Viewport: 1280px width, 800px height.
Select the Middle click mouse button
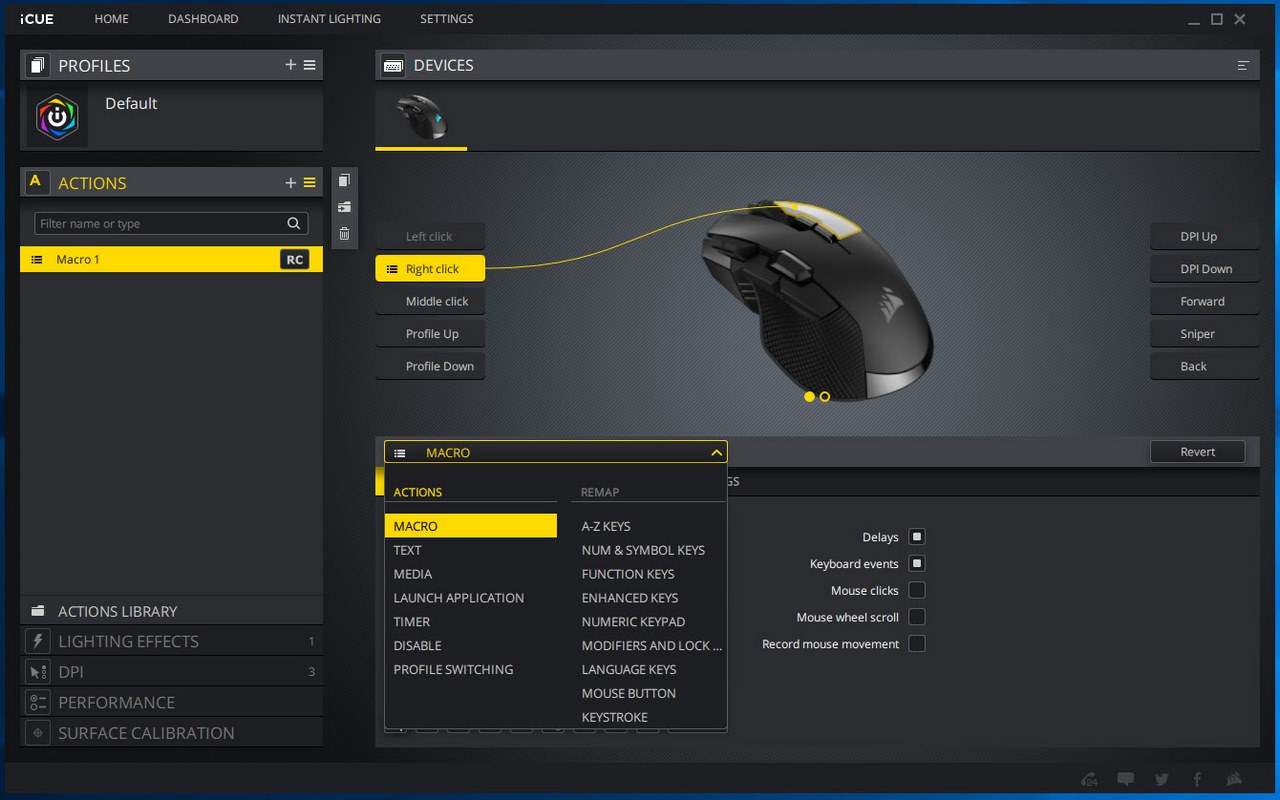click(x=430, y=301)
